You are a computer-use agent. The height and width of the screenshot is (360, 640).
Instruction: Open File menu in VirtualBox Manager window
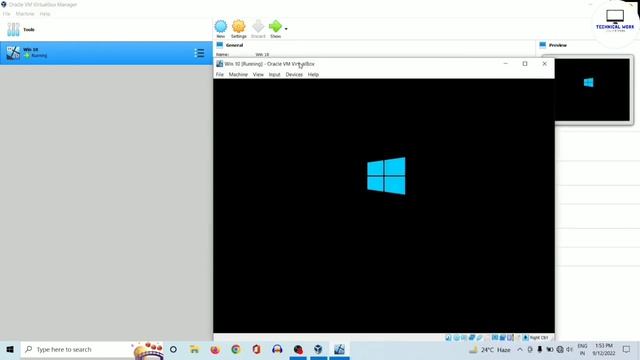pyautogui.click(x=7, y=14)
